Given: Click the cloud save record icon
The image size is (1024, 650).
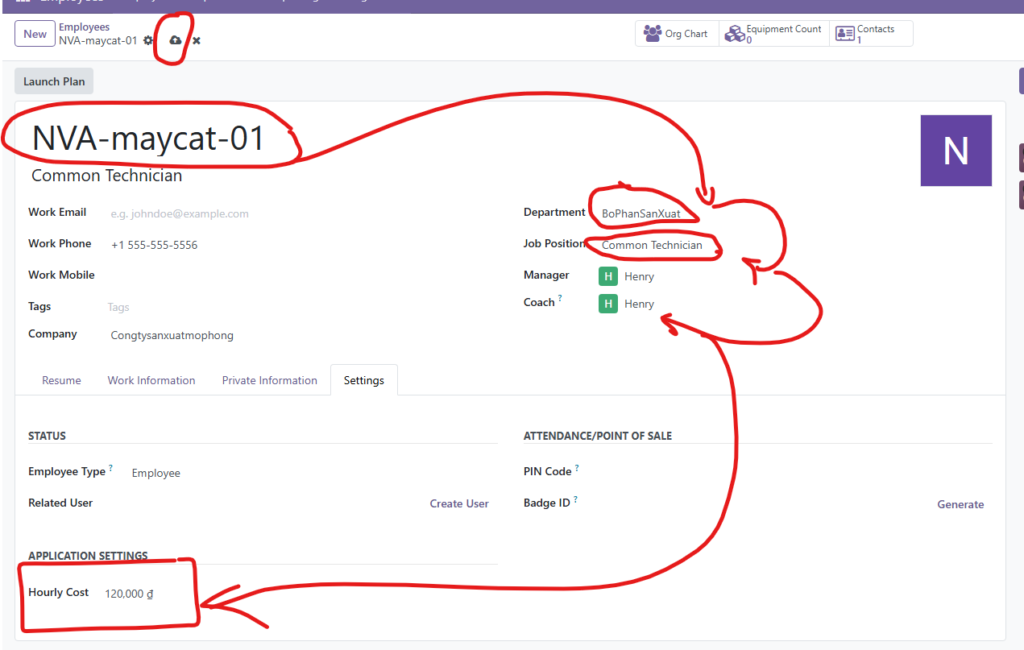Looking at the screenshot, I should (176, 40).
